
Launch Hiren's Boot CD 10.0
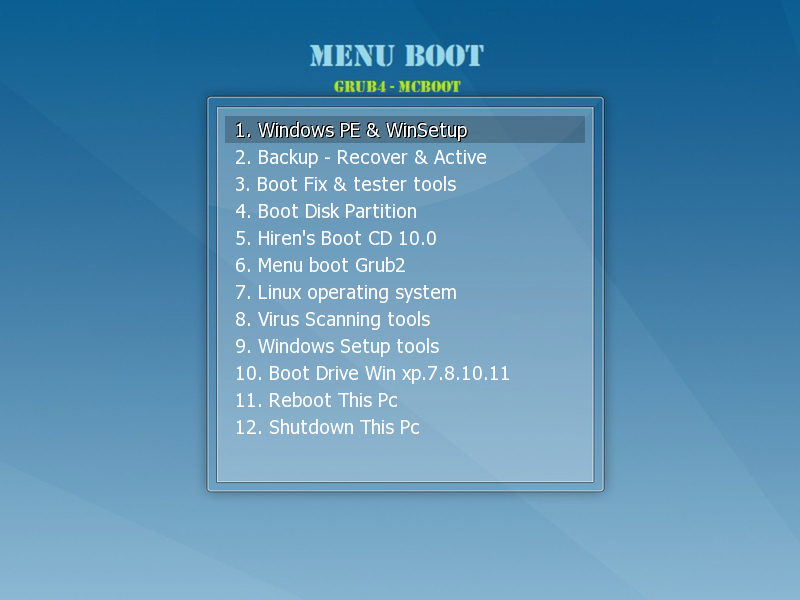pyautogui.click(x=335, y=238)
